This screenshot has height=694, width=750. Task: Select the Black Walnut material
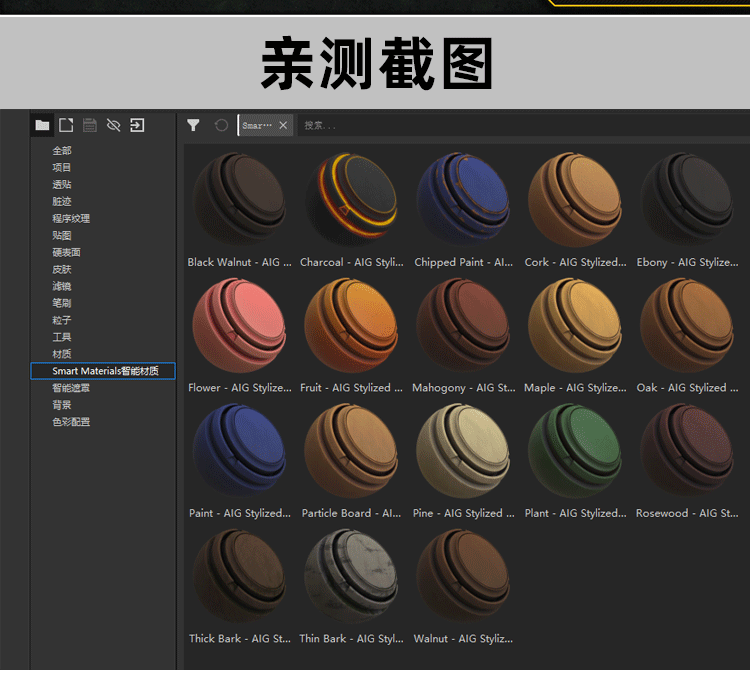pyautogui.click(x=239, y=200)
